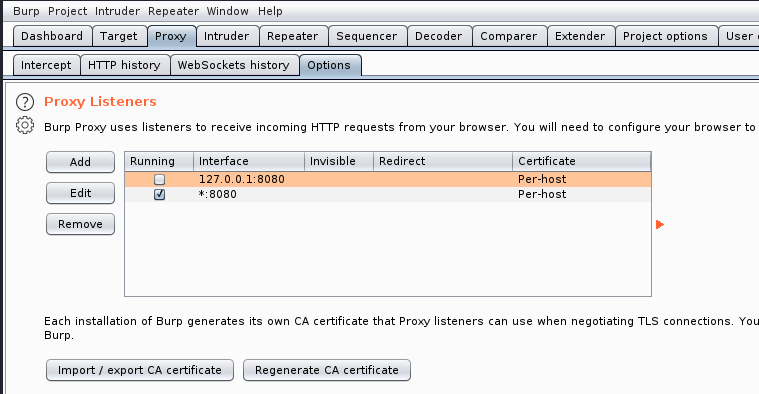Uncheck the *:8080 listener Running checkbox
Image resolution: width=759 pixels, height=394 pixels.
pyautogui.click(x=159, y=195)
